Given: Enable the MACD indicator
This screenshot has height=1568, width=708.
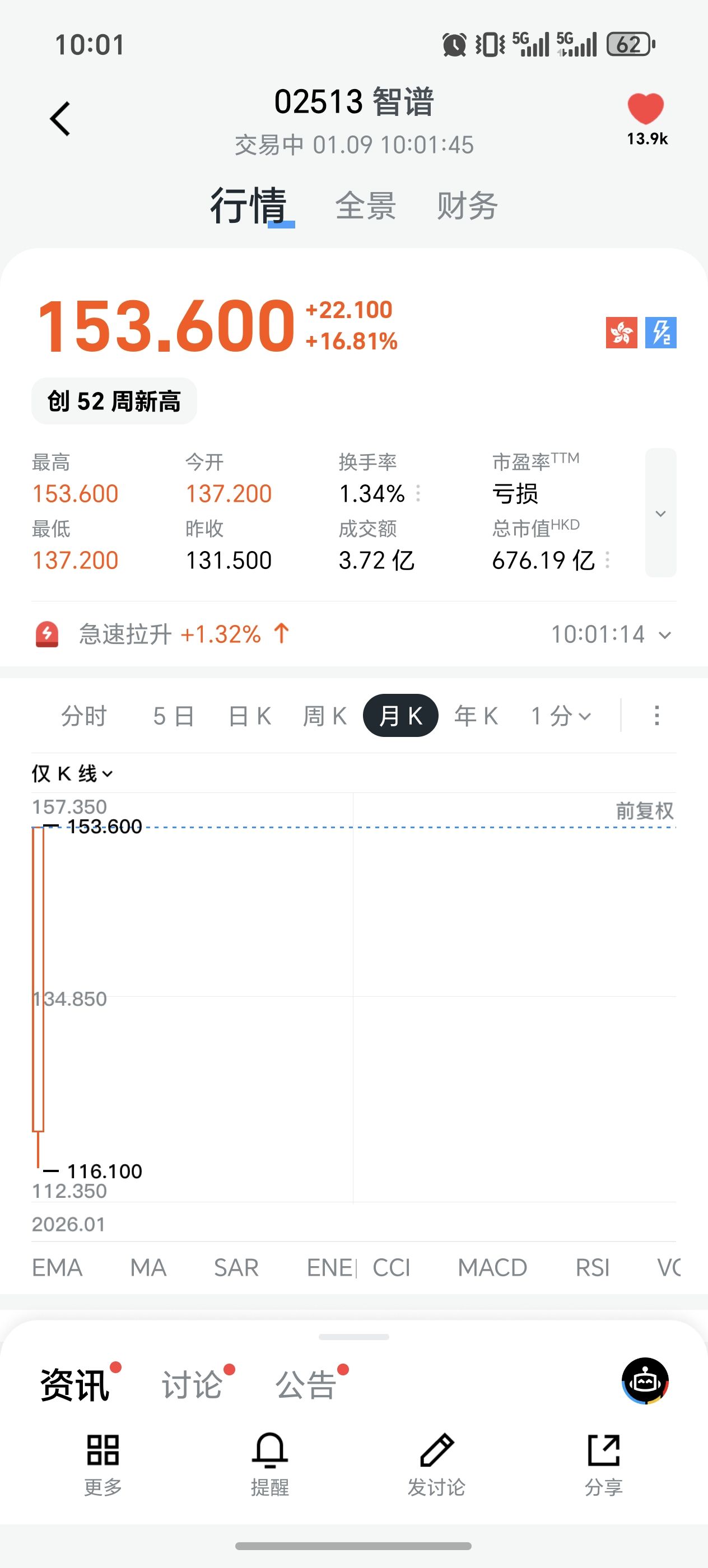Looking at the screenshot, I should click(x=492, y=1268).
